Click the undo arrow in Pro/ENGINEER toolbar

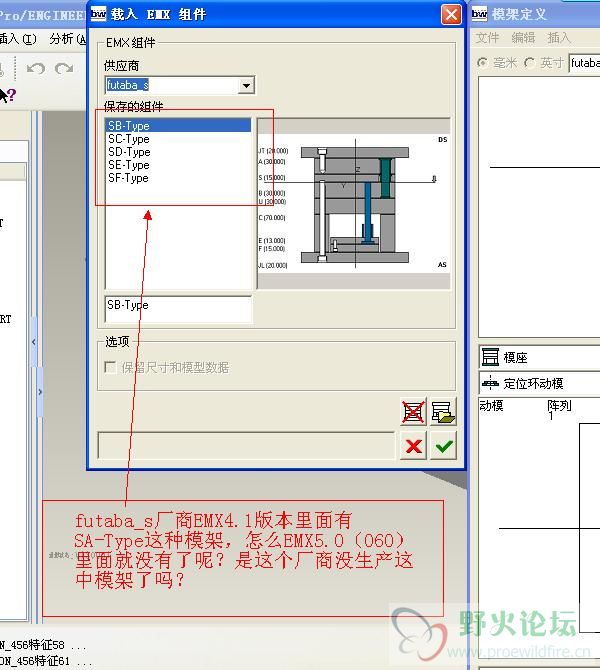point(35,68)
